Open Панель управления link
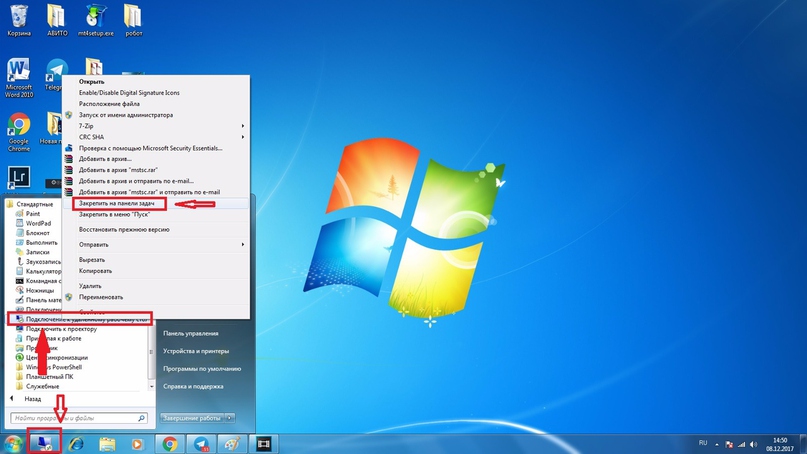The width and height of the screenshot is (807, 454). [190, 334]
